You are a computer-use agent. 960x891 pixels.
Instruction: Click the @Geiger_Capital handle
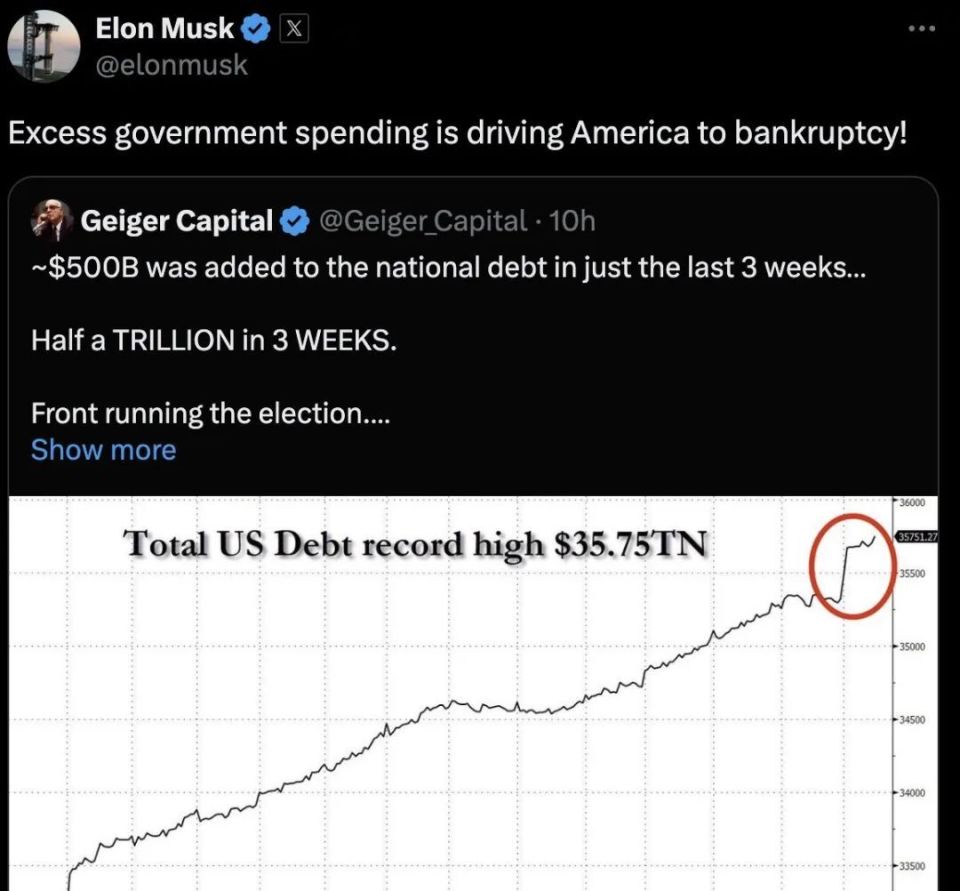coord(421,221)
